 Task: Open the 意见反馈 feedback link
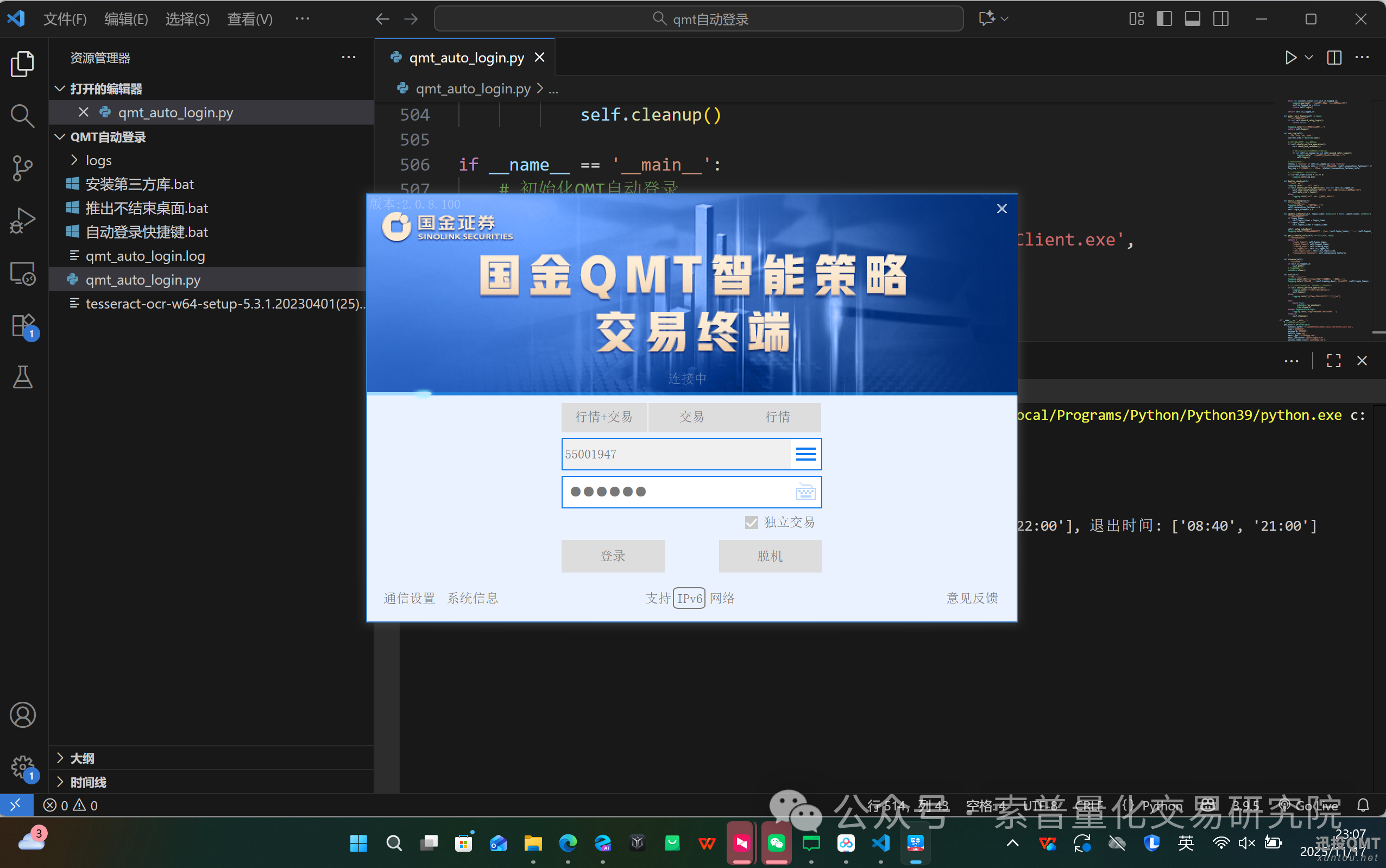[x=972, y=597]
